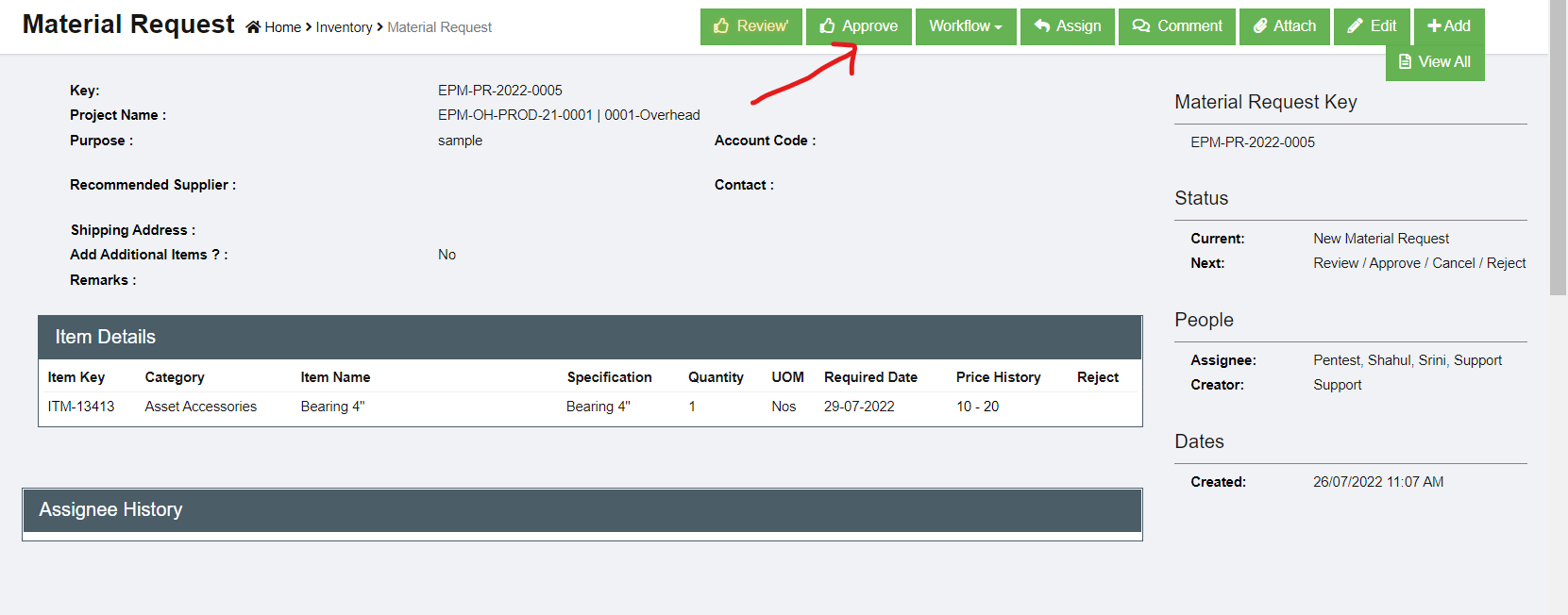
Task: Click the vertical page scrollbar
Action: 1558,151
